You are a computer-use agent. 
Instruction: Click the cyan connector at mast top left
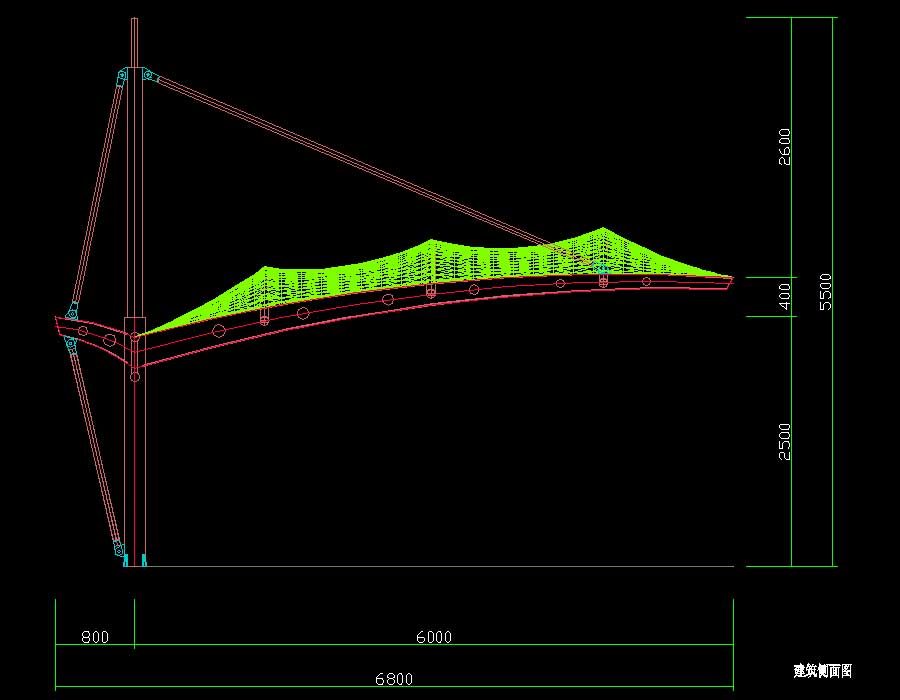pos(122,76)
